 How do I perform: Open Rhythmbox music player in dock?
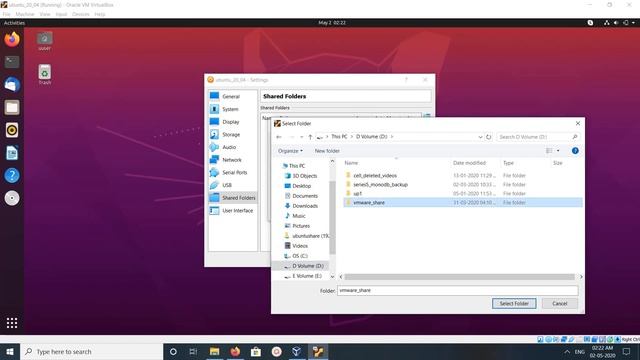pyautogui.click(x=12, y=130)
